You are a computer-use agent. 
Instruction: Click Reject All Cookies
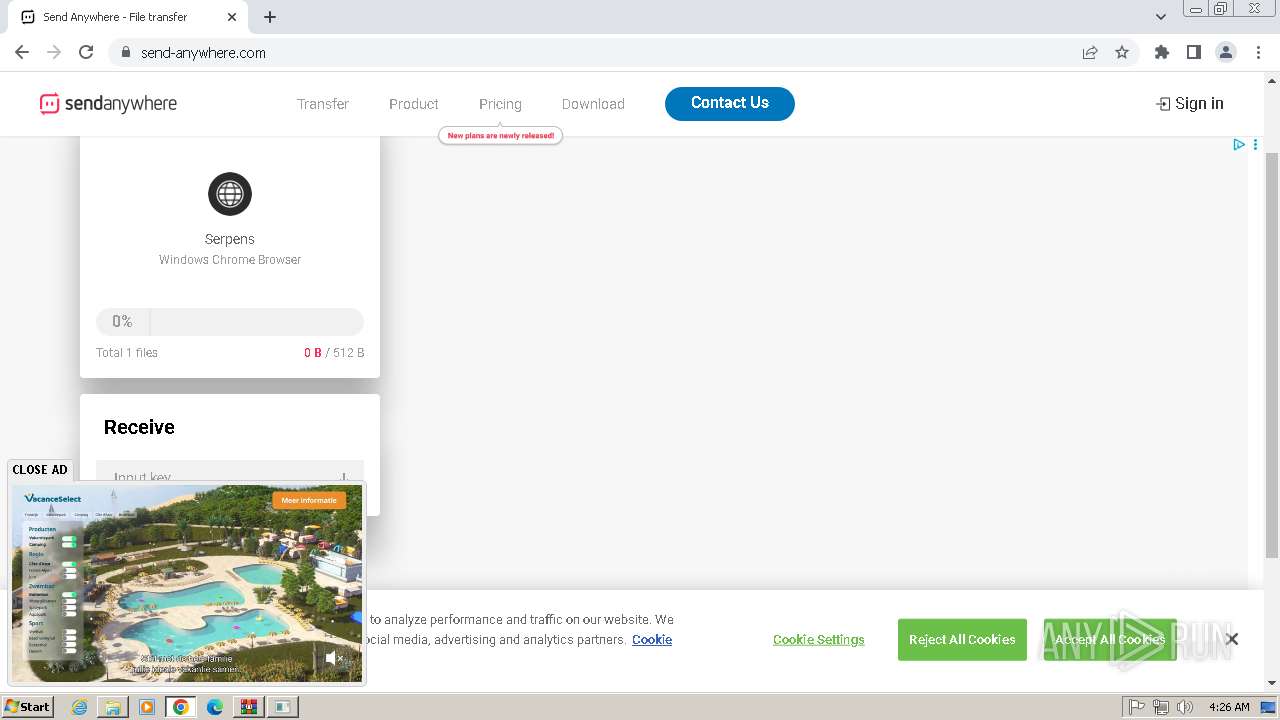coord(962,640)
